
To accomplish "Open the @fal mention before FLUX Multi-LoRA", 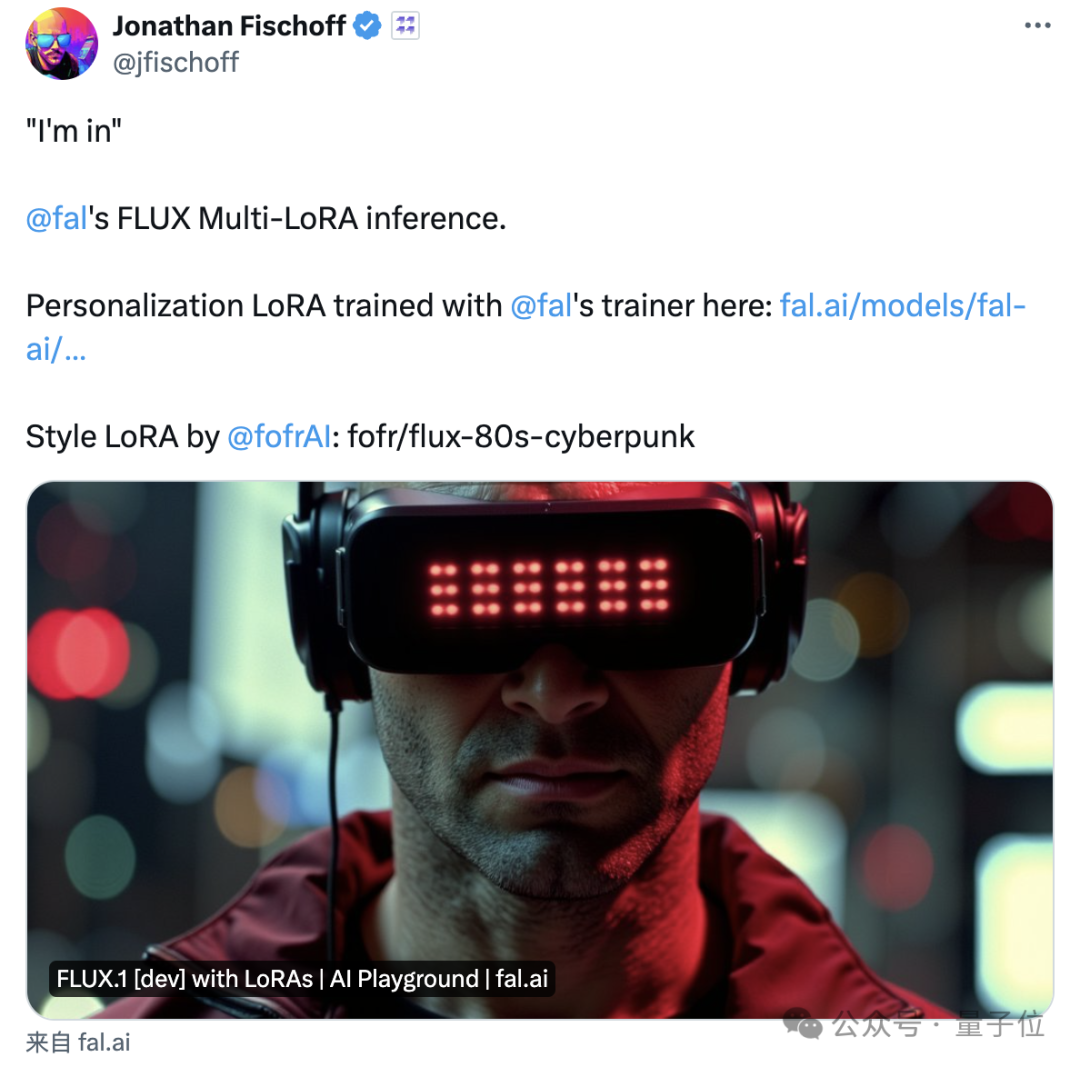I will (56, 218).
